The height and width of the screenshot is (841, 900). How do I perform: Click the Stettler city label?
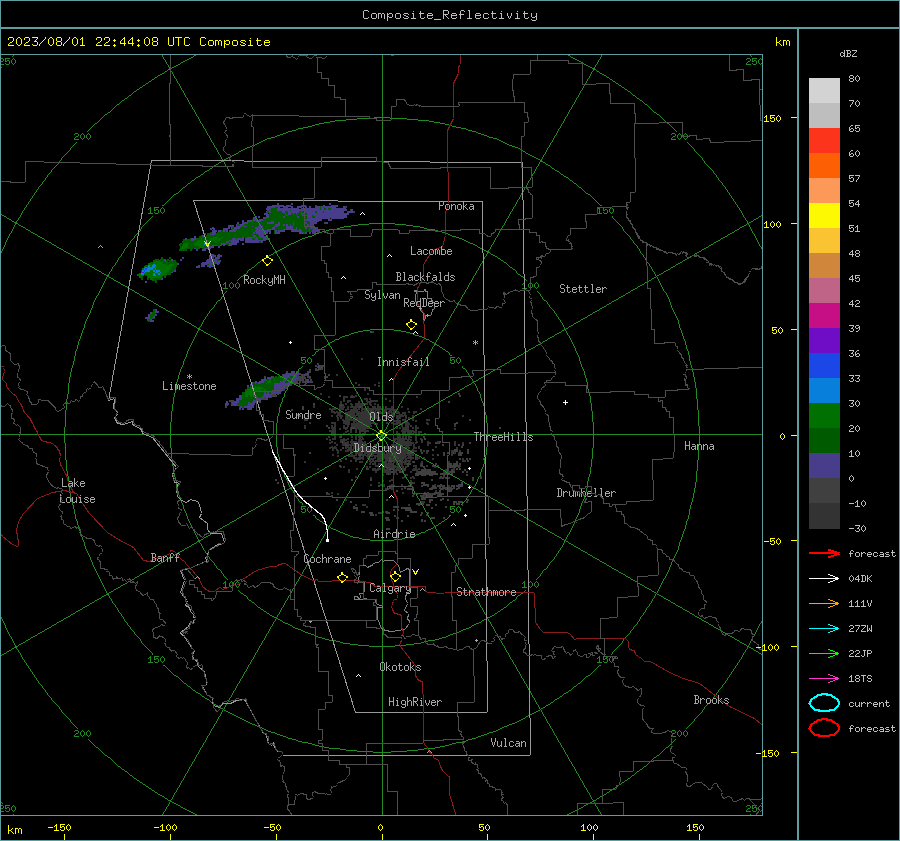pyautogui.click(x=583, y=289)
